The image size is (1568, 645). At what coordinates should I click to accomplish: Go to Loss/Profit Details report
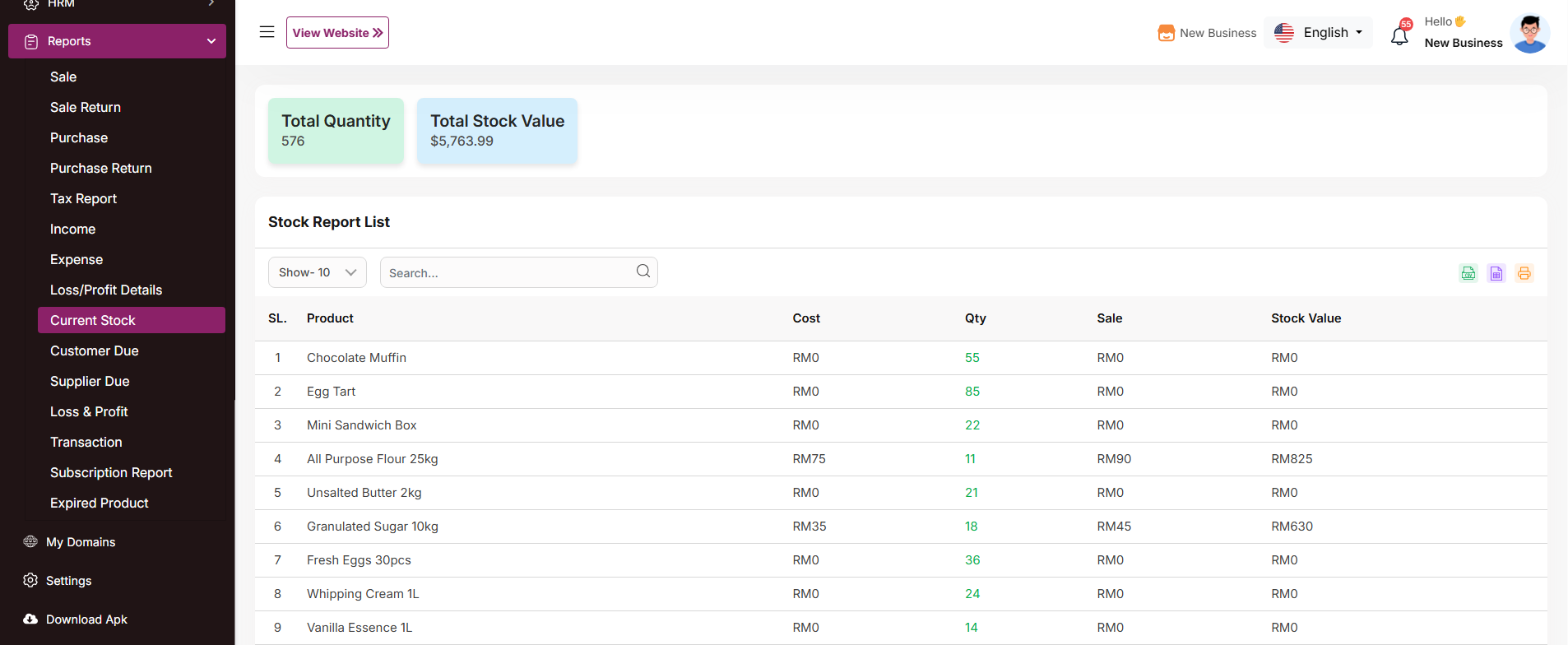(106, 290)
